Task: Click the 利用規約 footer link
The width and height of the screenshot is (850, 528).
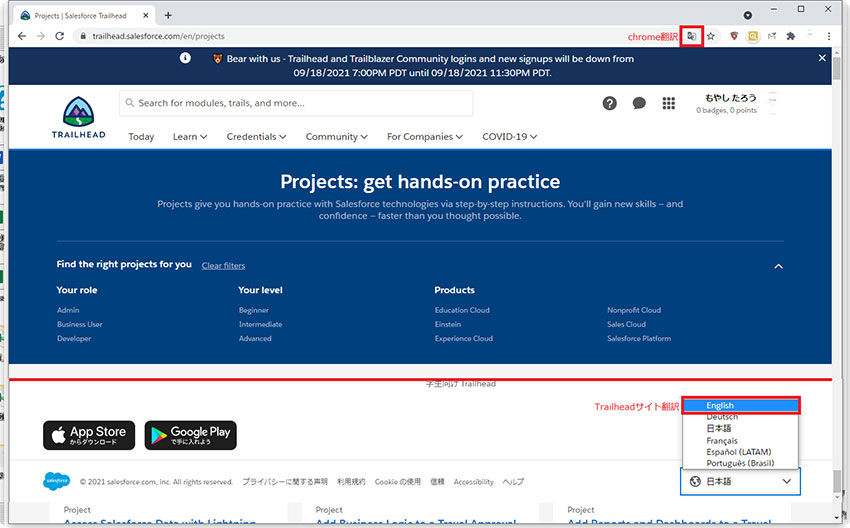Action: click(x=351, y=481)
